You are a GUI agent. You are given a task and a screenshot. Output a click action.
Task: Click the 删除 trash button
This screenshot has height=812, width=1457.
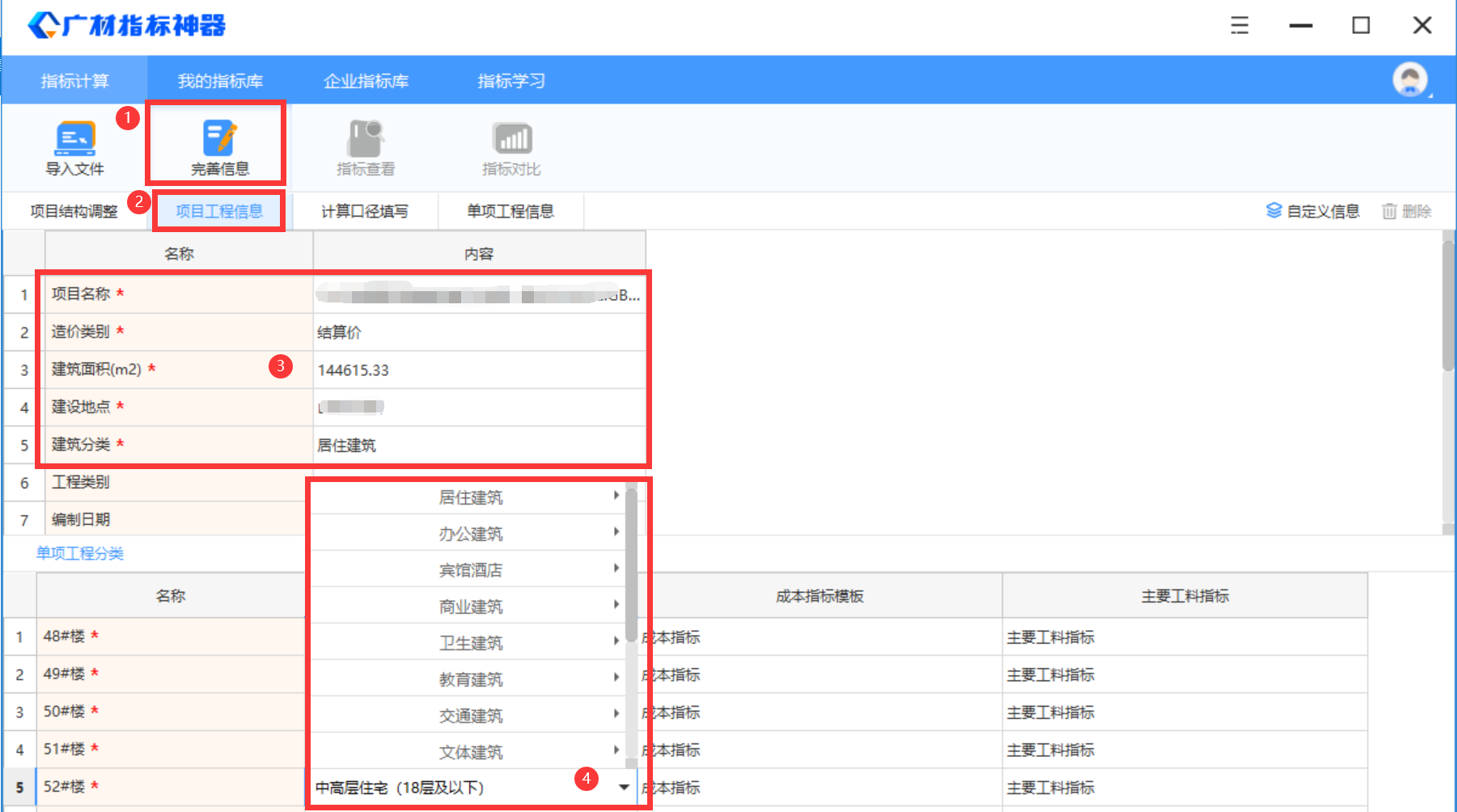[1407, 211]
